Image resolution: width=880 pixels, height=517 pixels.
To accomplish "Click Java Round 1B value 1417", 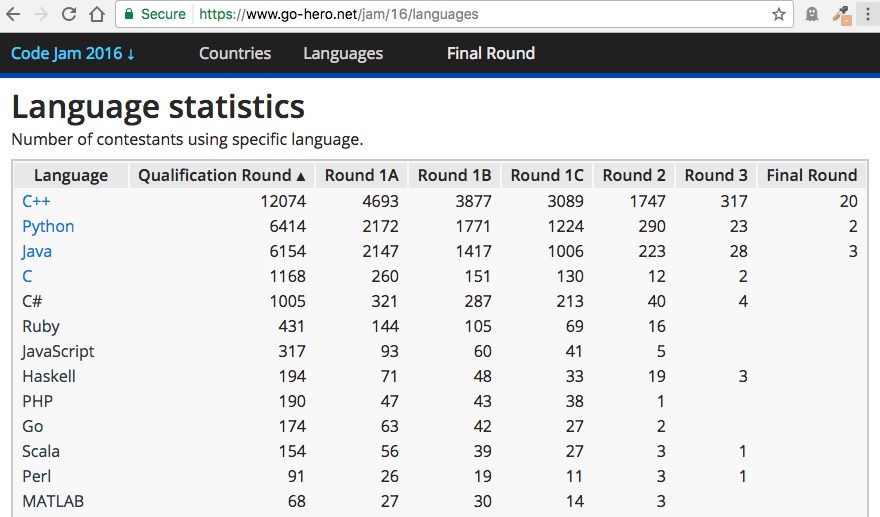I will click(473, 251).
